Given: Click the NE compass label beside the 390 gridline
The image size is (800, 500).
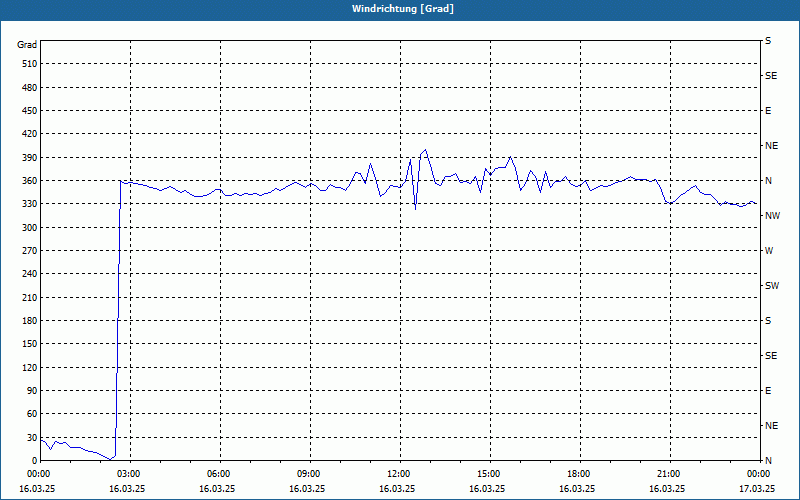Looking at the screenshot, I should (x=771, y=146).
